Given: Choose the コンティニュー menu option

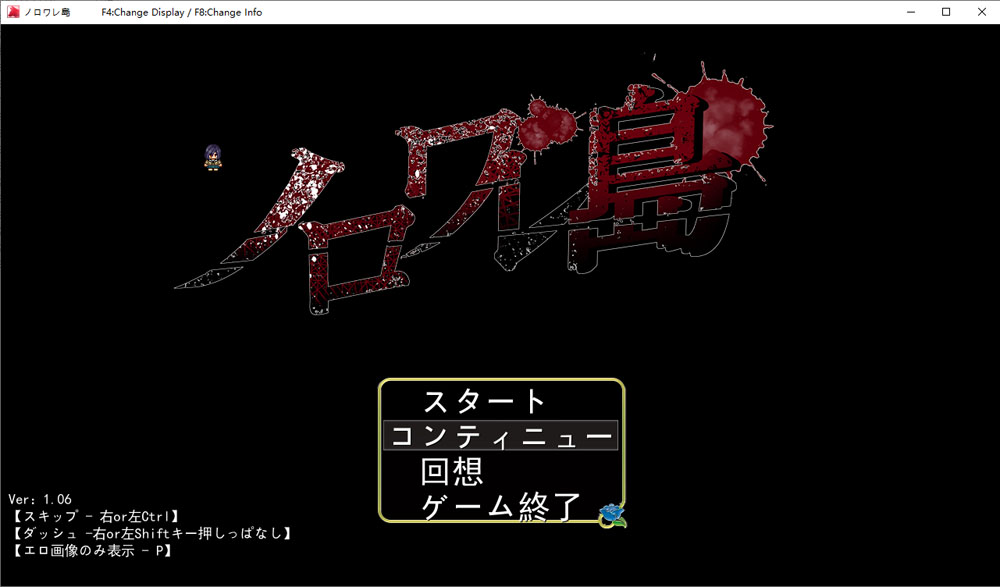Looking at the screenshot, I should click(x=501, y=436).
